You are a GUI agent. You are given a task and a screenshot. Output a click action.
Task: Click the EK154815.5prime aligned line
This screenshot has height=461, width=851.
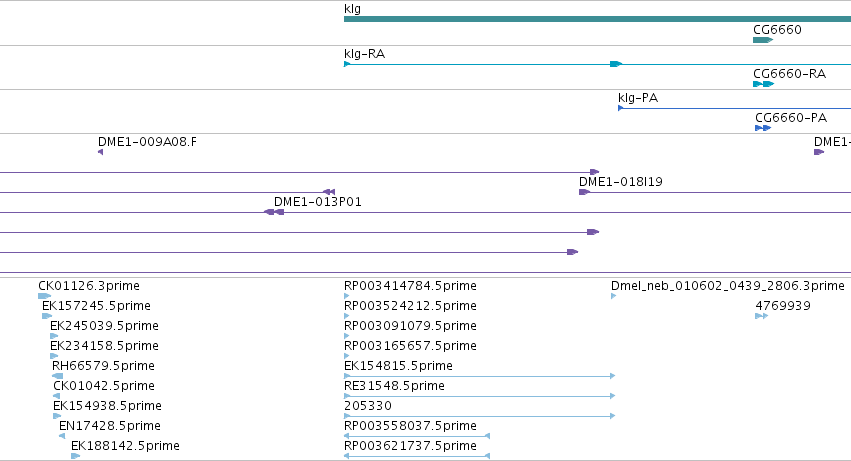tap(479, 376)
